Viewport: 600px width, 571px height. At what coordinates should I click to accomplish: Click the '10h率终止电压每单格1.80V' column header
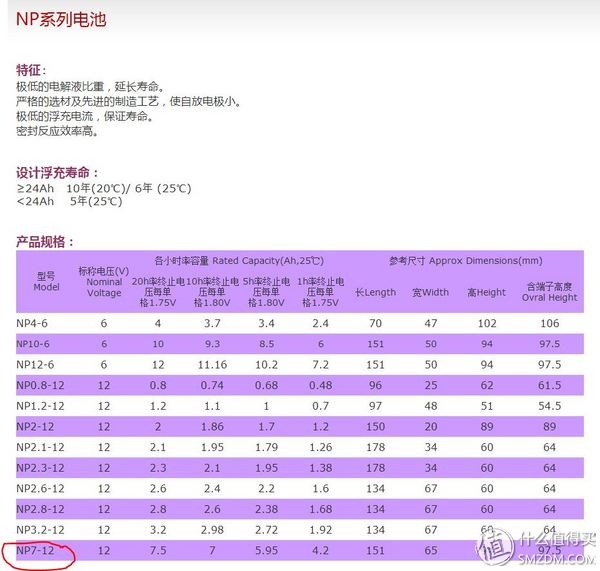point(212,292)
